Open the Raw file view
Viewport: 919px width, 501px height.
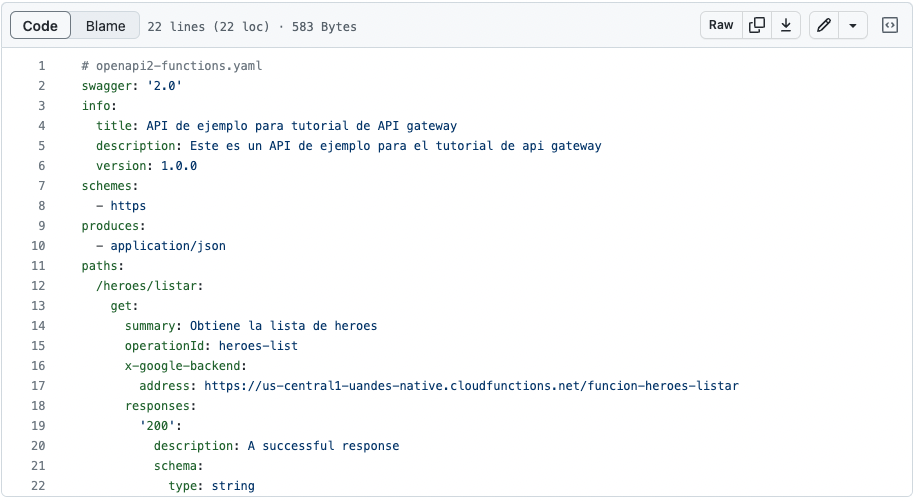[x=721, y=25]
